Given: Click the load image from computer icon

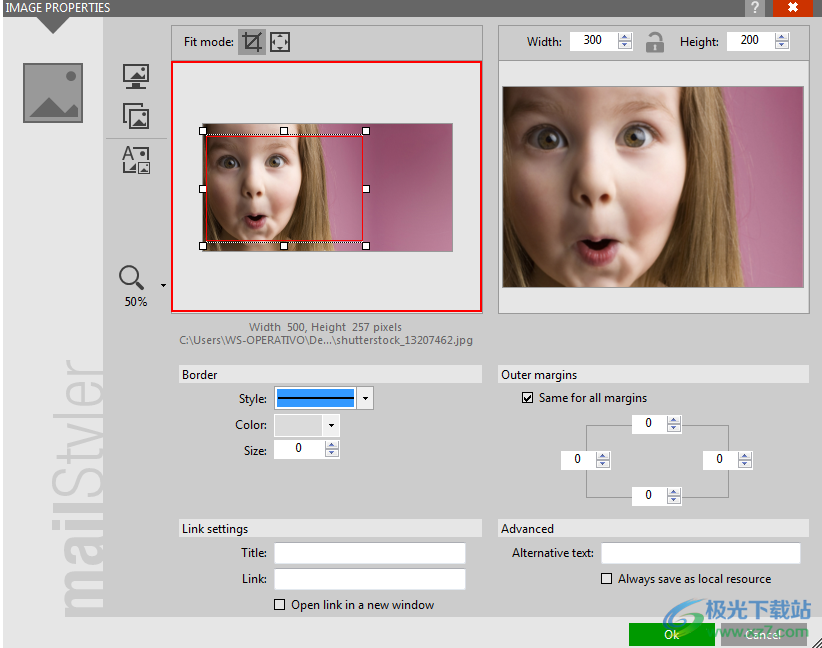Looking at the screenshot, I should coord(135,77).
